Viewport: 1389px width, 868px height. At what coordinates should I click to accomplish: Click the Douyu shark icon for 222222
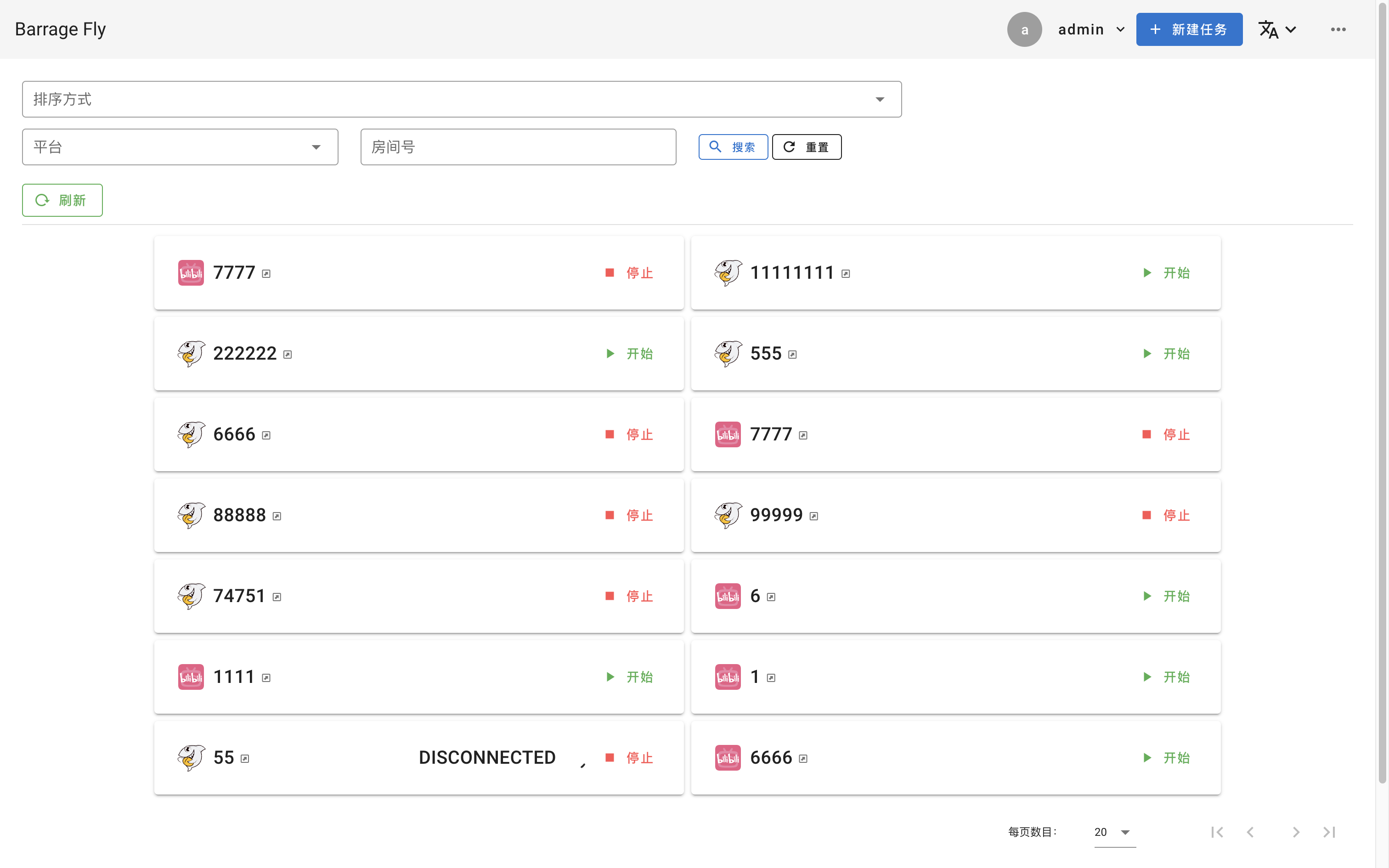click(x=191, y=354)
